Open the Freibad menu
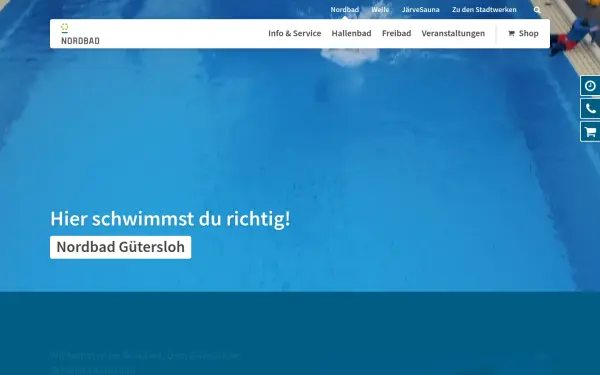Viewport: 600px width, 375px height. coord(396,34)
